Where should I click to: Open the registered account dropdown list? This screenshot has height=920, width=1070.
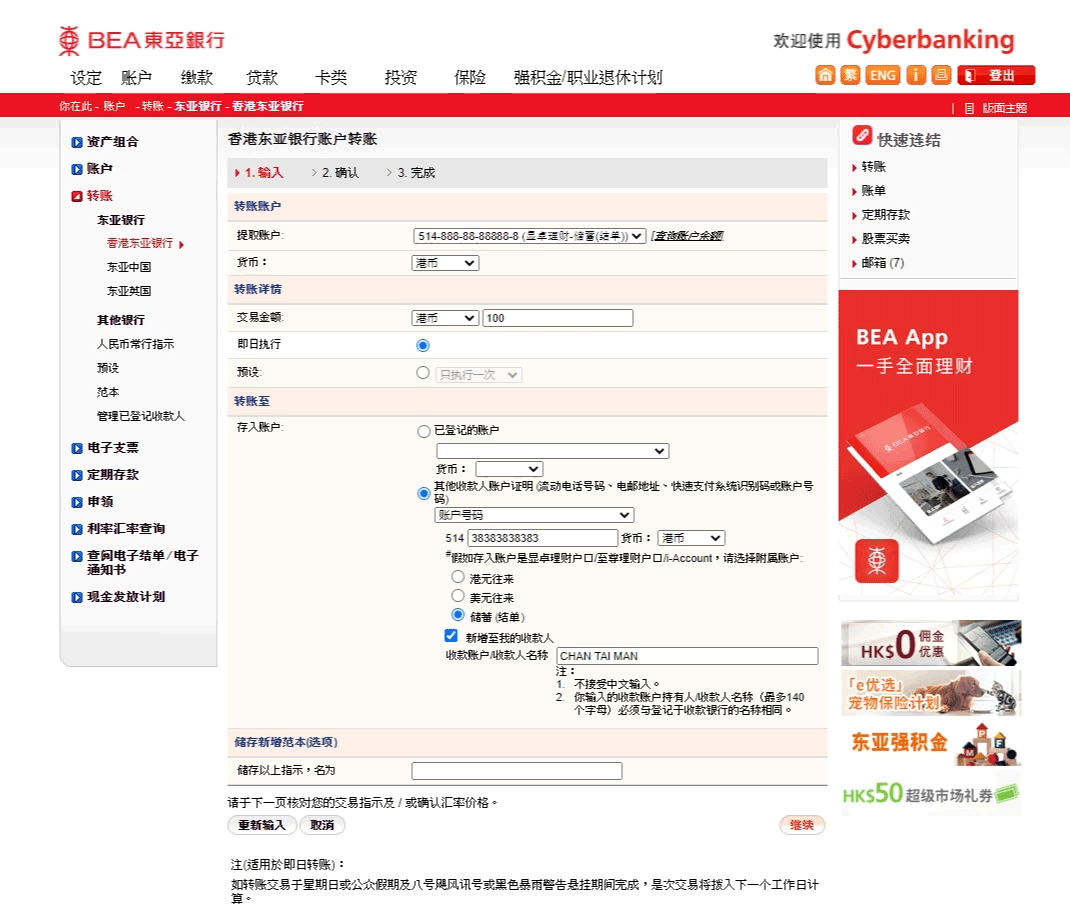tap(553, 451)
